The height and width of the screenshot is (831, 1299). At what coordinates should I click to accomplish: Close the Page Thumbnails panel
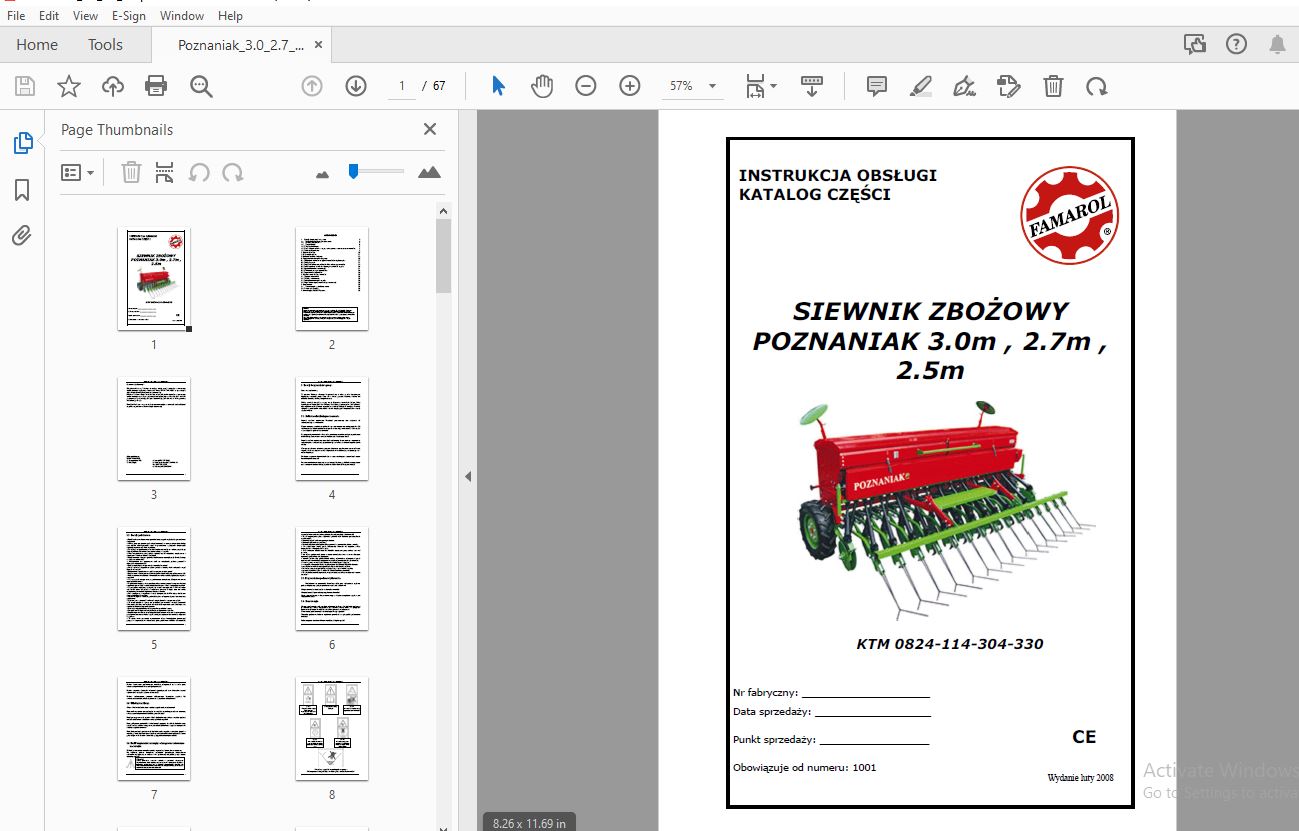pos(430,129)
